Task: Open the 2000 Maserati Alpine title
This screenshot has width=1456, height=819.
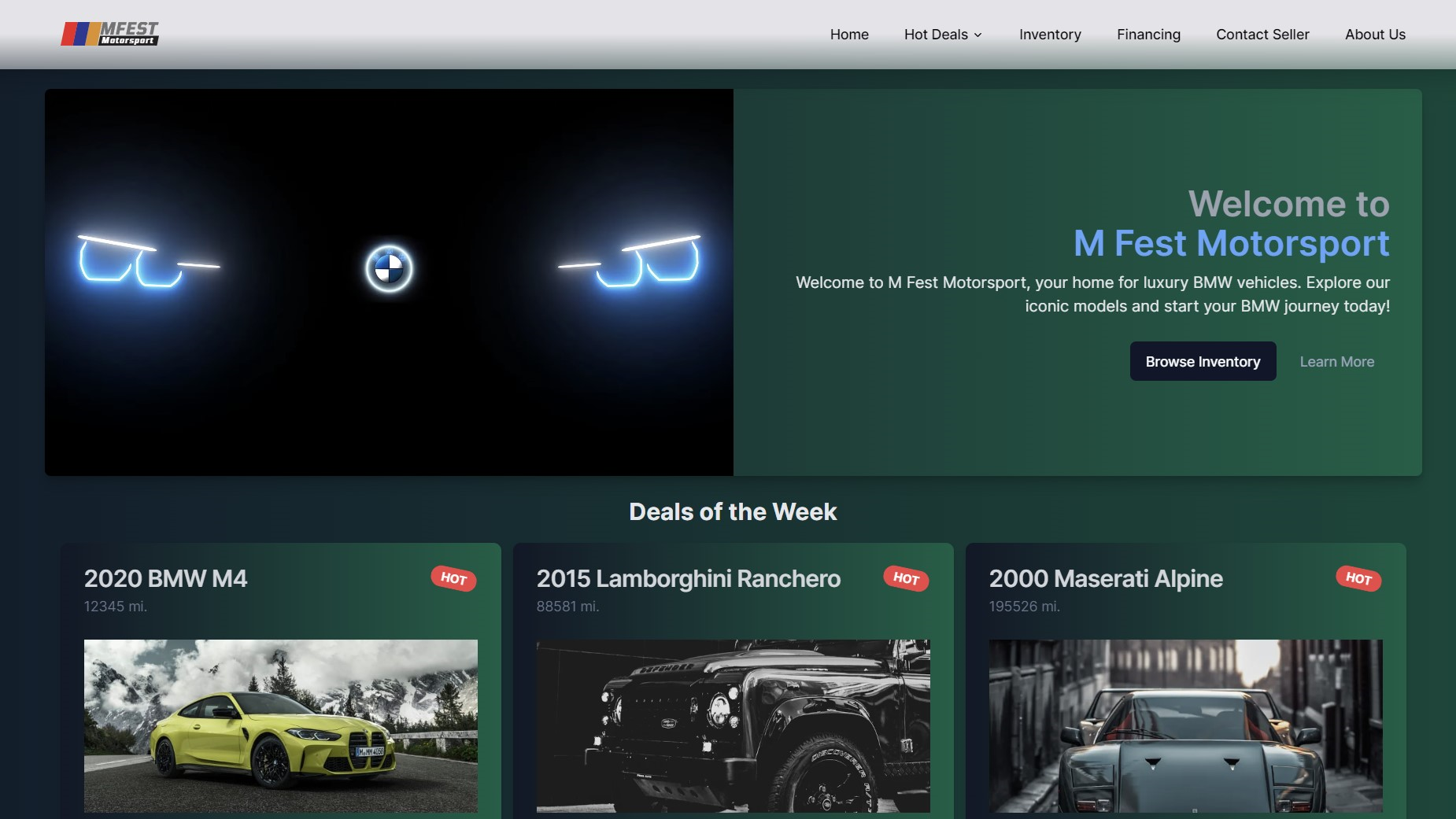Action: pyautogui.click(x=1106, y=578)
